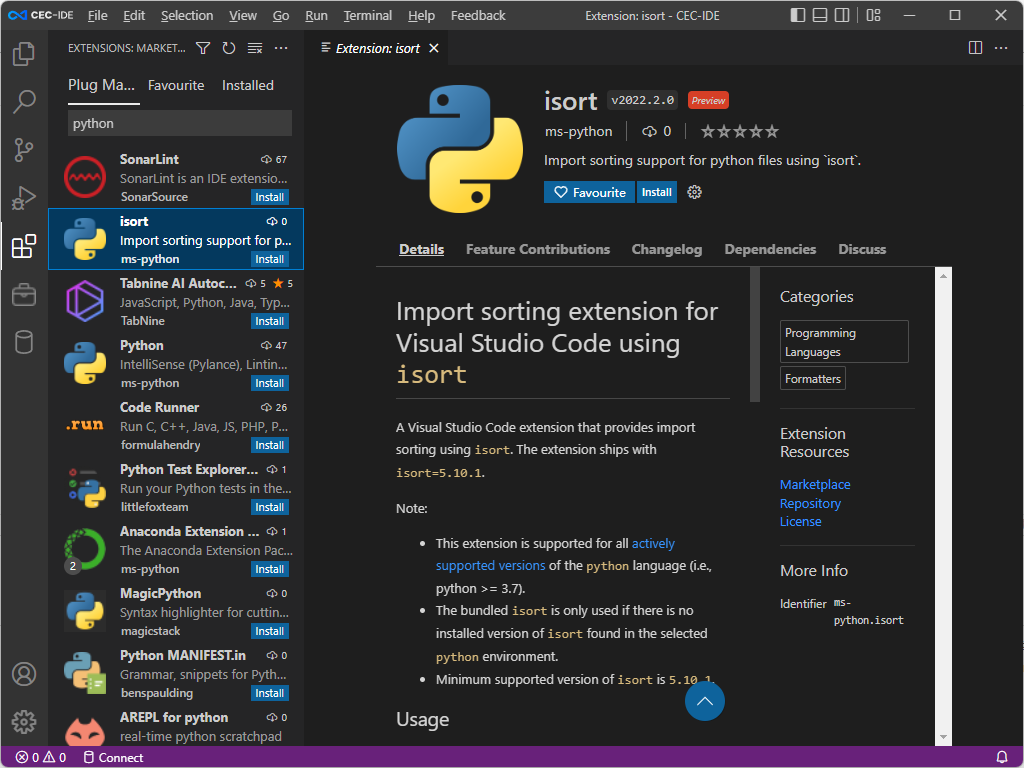The width and height of the screenshot is (1024, 768).
Task: Install the isort extension
Action: [656, 192]
